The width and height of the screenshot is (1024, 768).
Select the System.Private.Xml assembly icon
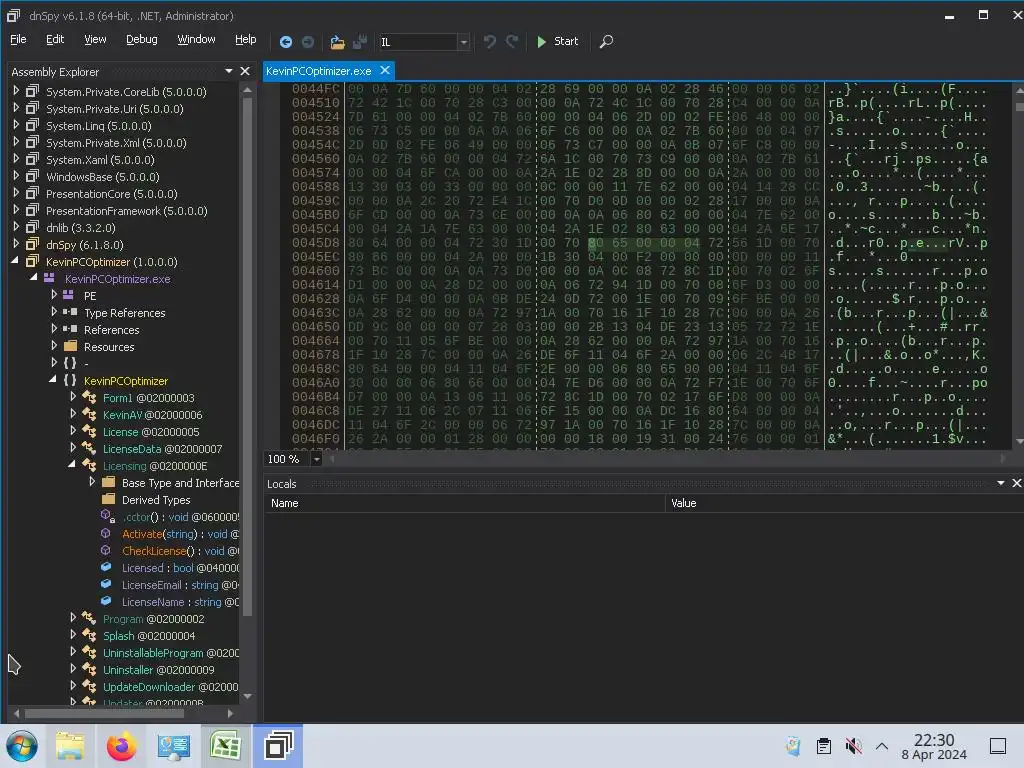pos(32,142)
